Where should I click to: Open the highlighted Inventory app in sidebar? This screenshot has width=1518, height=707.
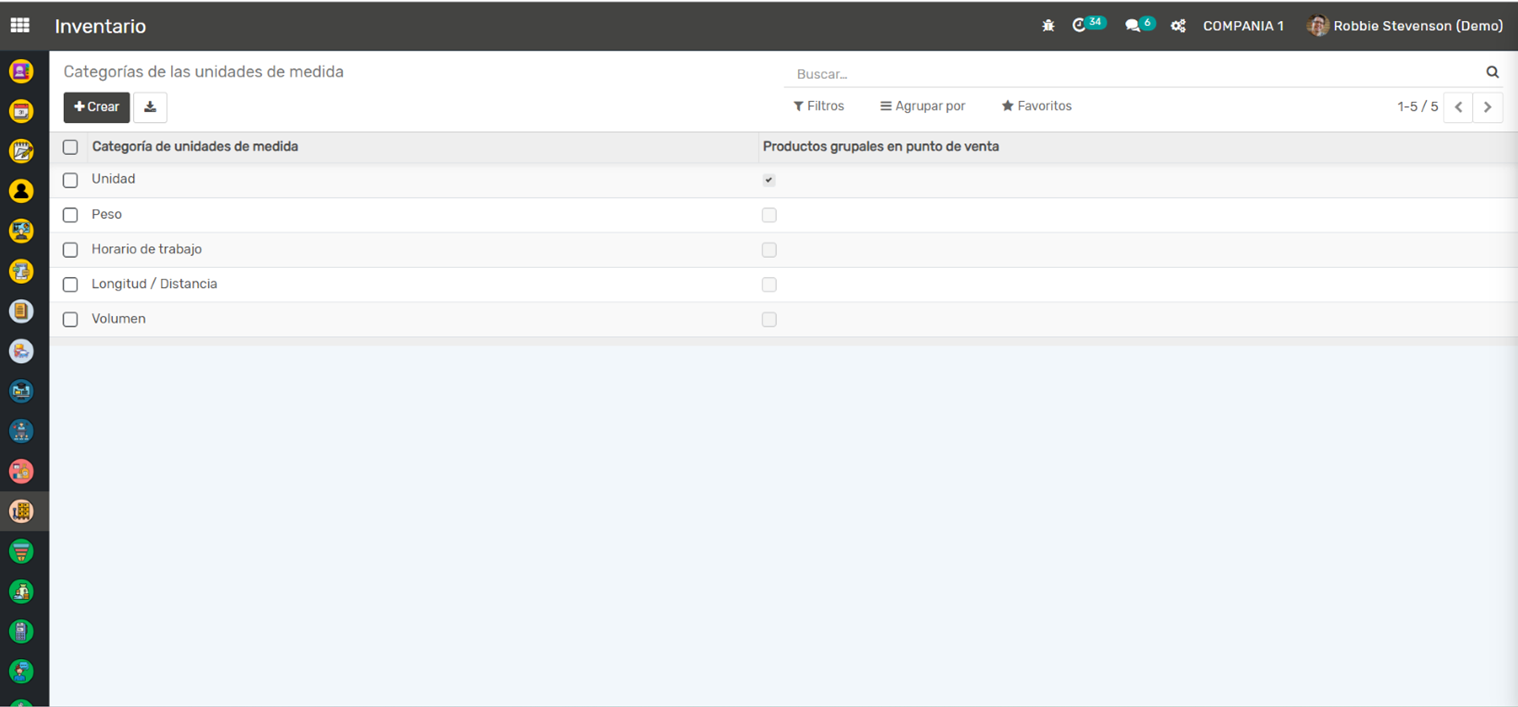[21, 511]
